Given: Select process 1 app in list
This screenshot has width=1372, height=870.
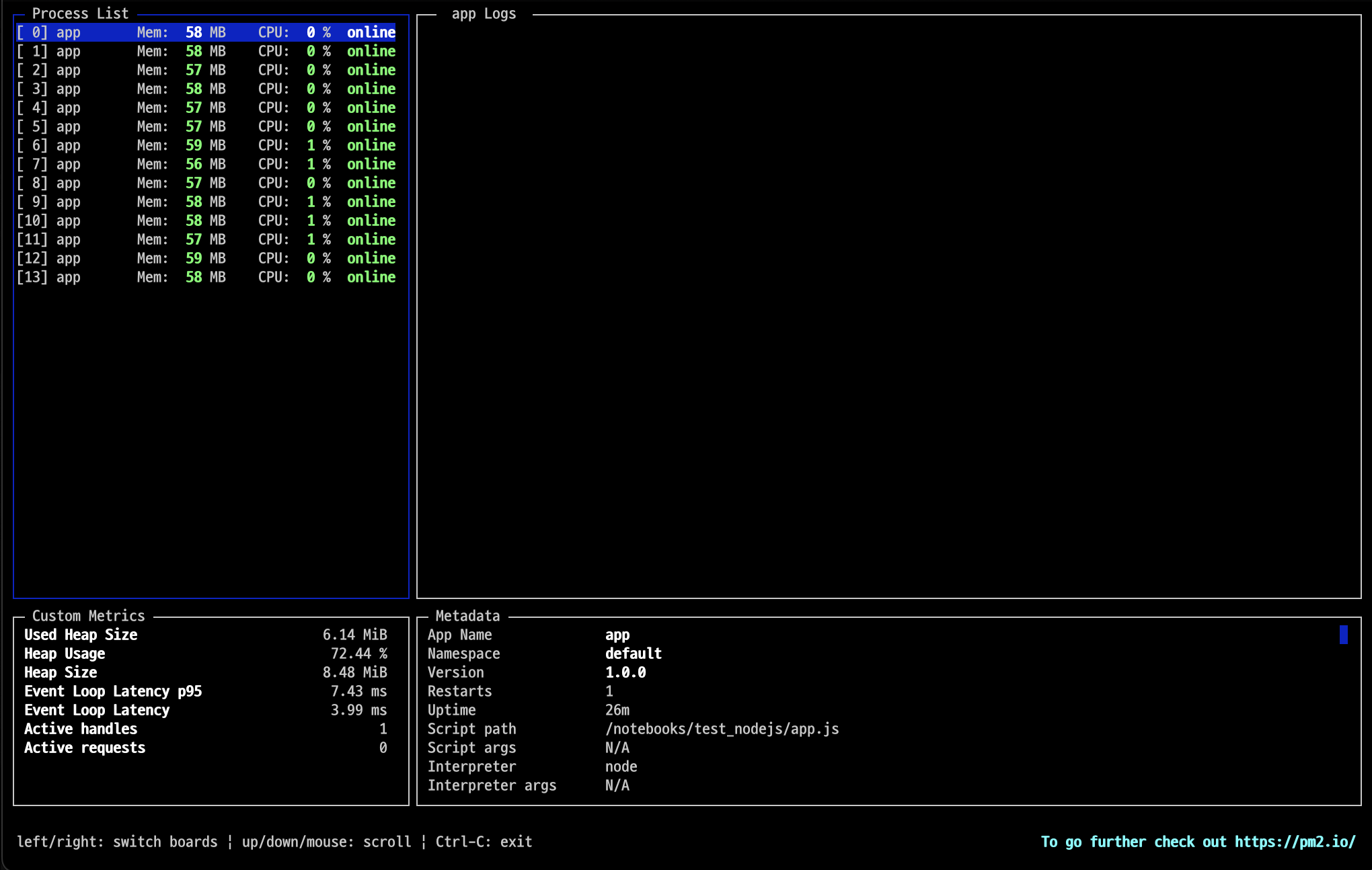Looking at the screenshot, I should click(x=205, y=51).
